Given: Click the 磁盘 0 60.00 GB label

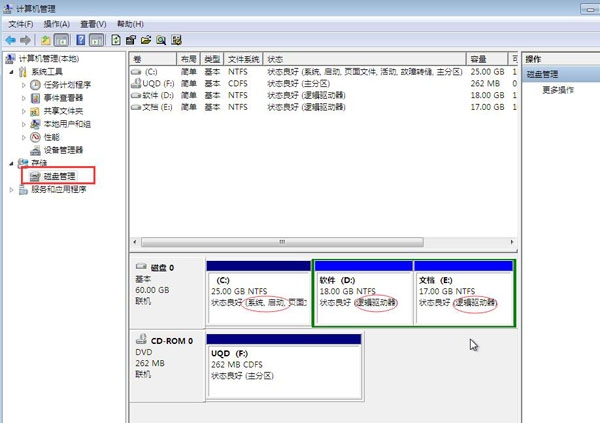Looking at the screenshot, I should pos(153,290).
